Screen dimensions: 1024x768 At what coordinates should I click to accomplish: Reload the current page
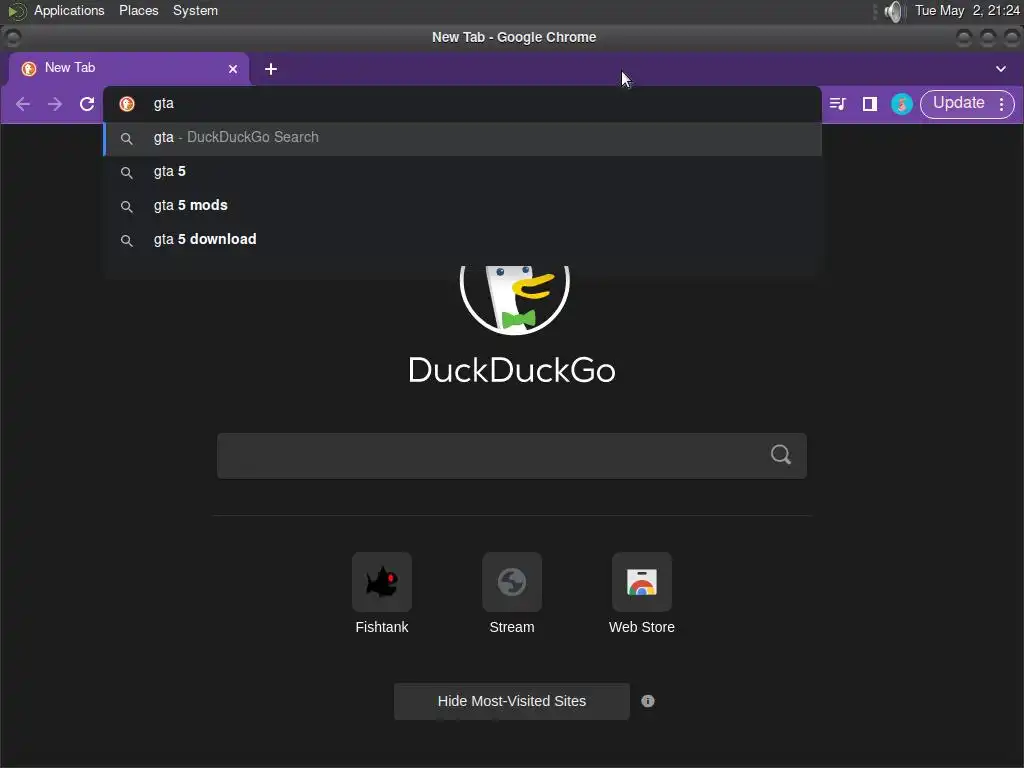click(87, 104)
